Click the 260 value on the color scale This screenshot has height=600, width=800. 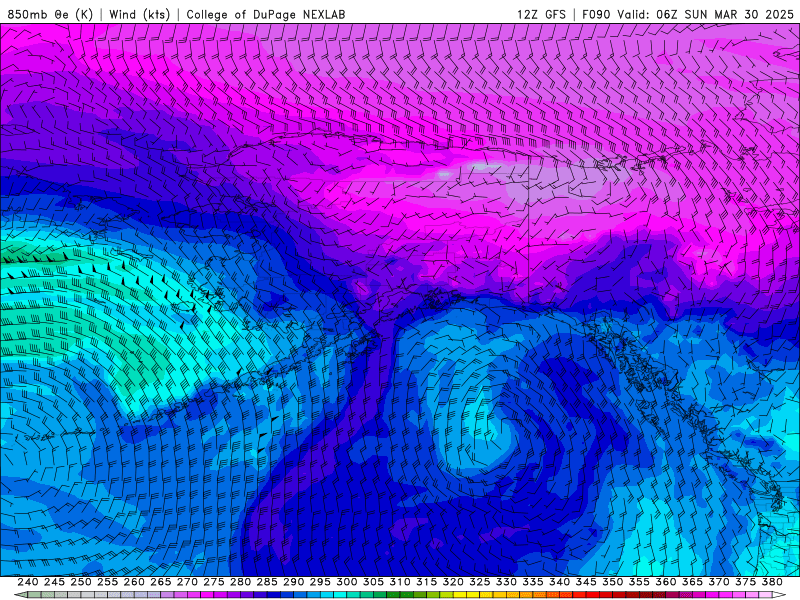pos(134,582)
